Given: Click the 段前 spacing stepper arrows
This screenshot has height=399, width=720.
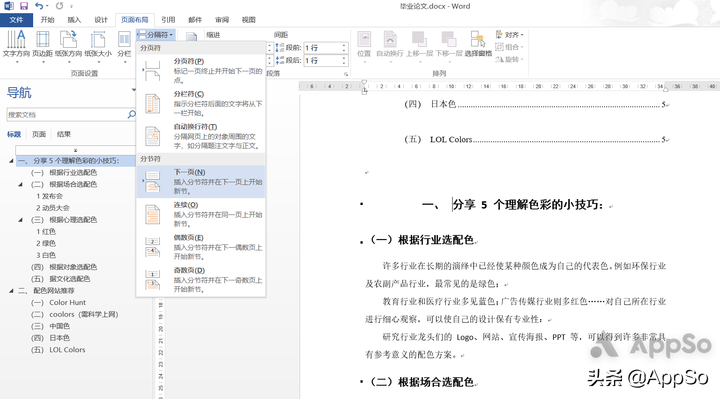Looking at the screenshot, I should (344, 48).
